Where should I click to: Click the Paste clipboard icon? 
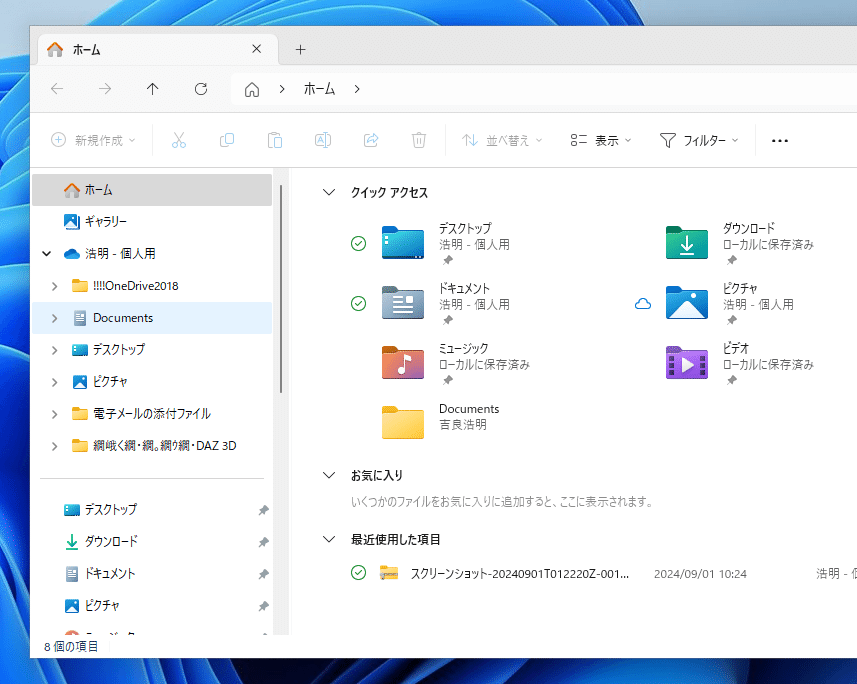point(275,141)
